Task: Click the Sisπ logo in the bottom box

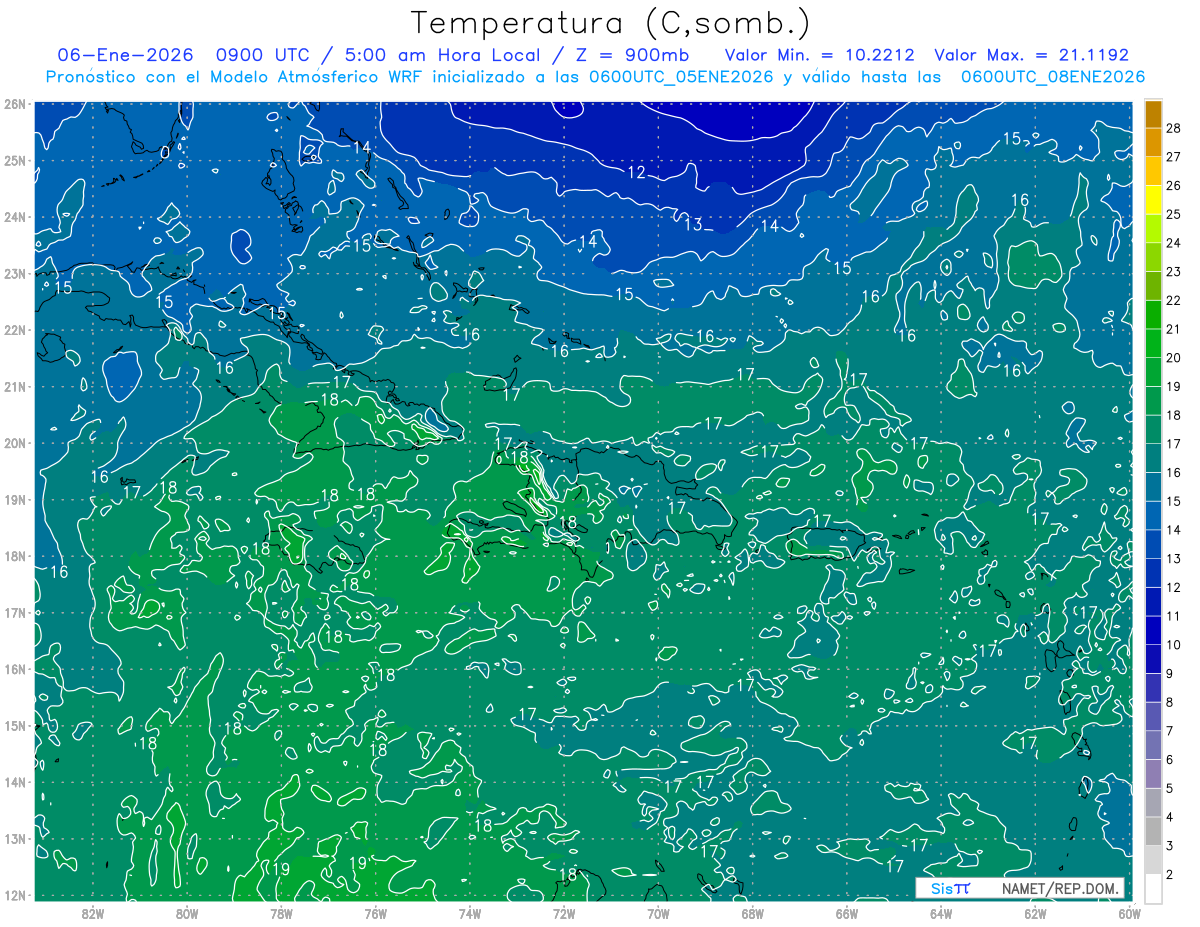Action: click(x=950, y=888)
